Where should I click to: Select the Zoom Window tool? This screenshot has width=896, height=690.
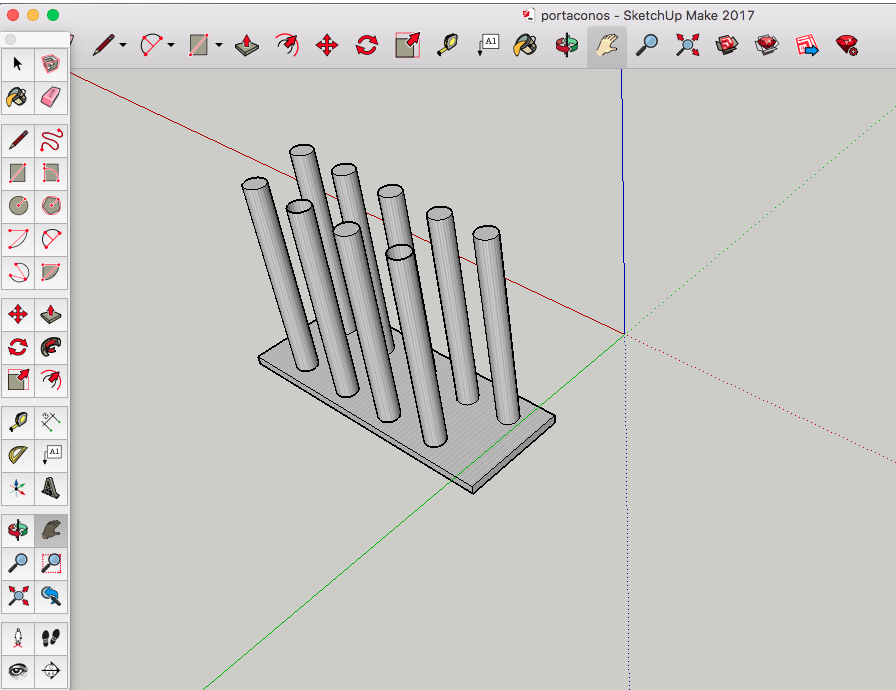coord(51,564)
